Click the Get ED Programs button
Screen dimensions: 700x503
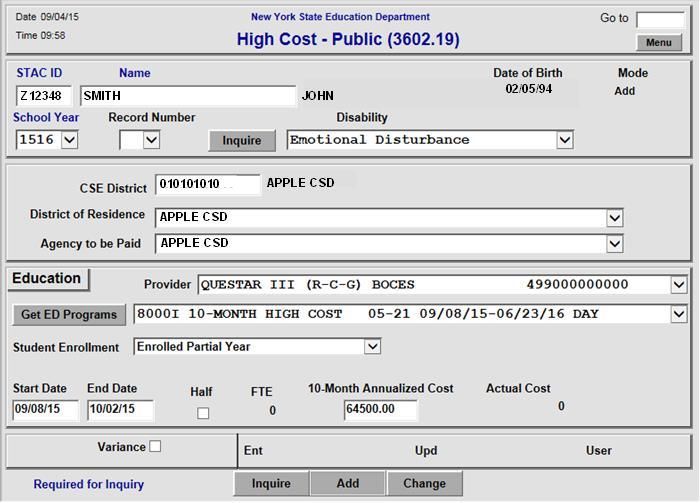coord(69,315)
